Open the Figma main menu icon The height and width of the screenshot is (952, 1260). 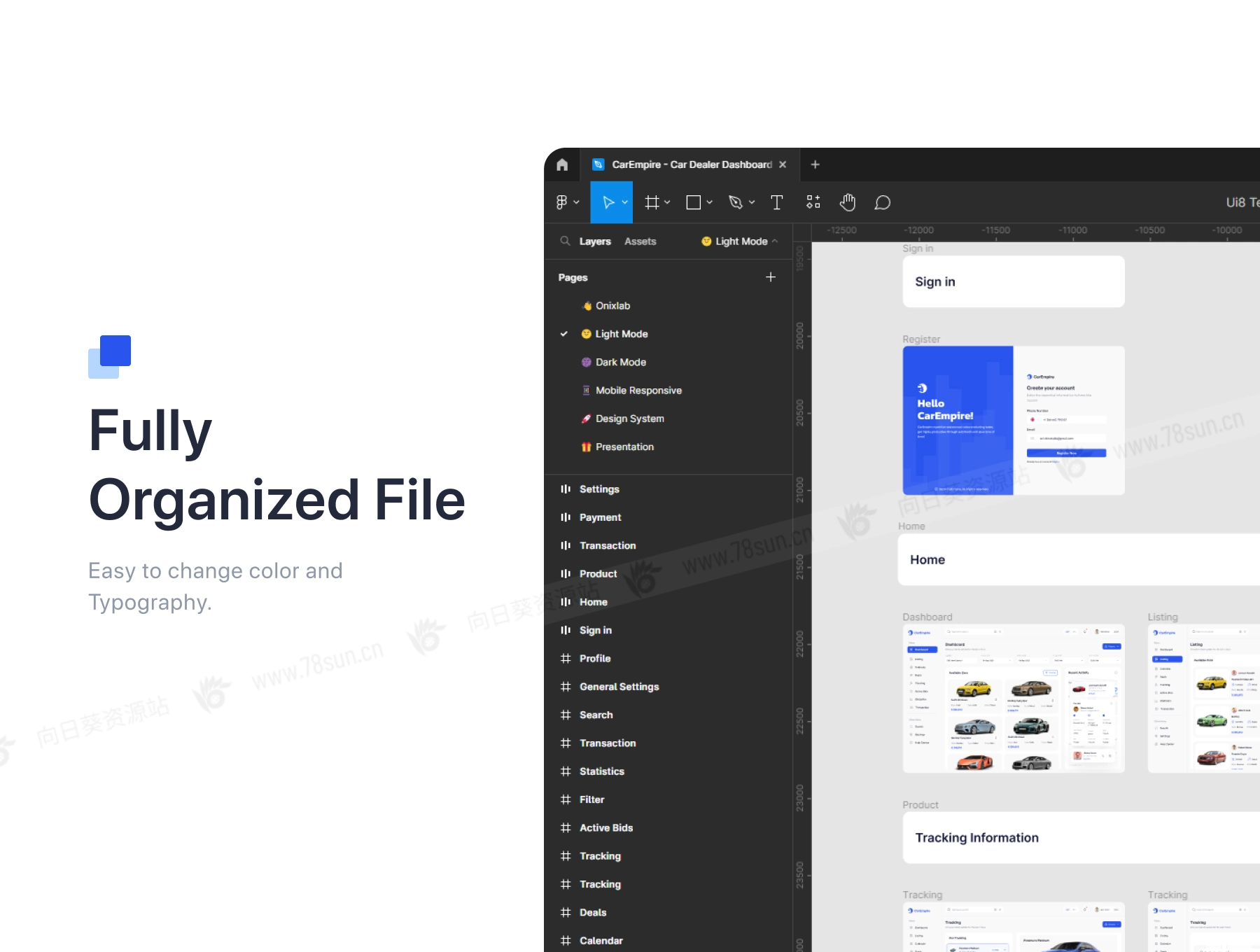tap(561, 202)
